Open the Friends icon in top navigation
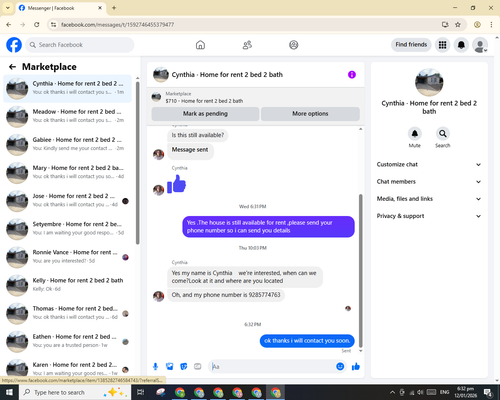This screenshot has width=500, height=400. (x=247, y=45)
